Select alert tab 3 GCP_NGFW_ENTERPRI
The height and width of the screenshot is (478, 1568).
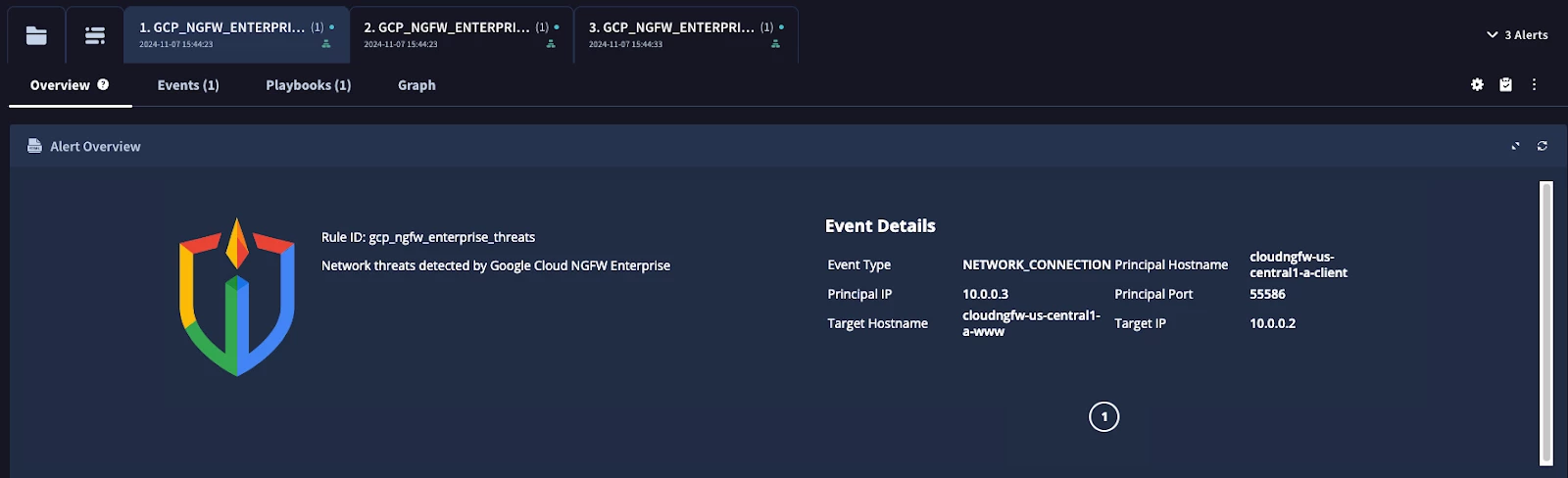coord(686,35)
